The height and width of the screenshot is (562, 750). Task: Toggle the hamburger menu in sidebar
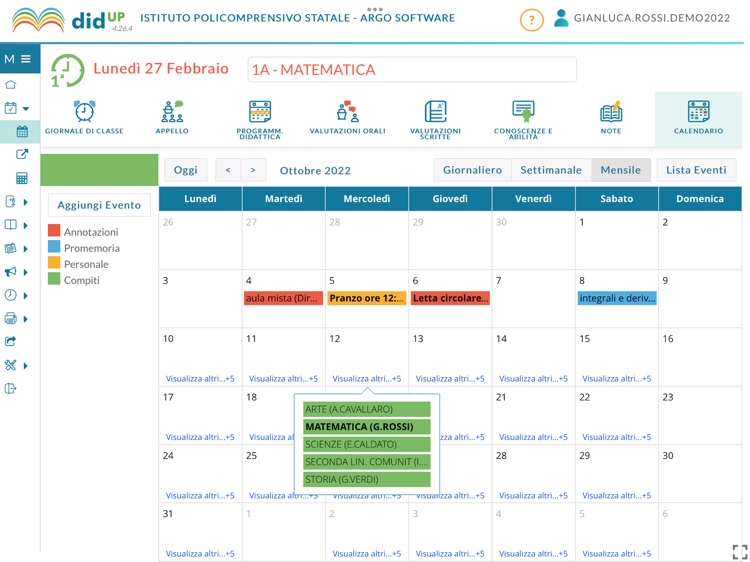[26, 59]
